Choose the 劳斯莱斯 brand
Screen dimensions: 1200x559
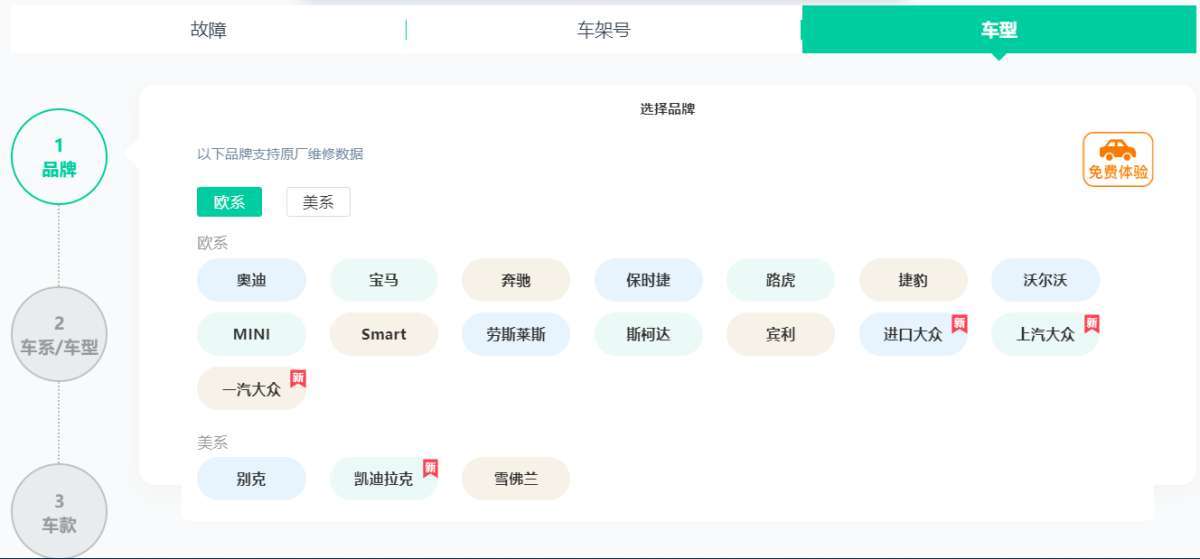(x=516, y=334)
